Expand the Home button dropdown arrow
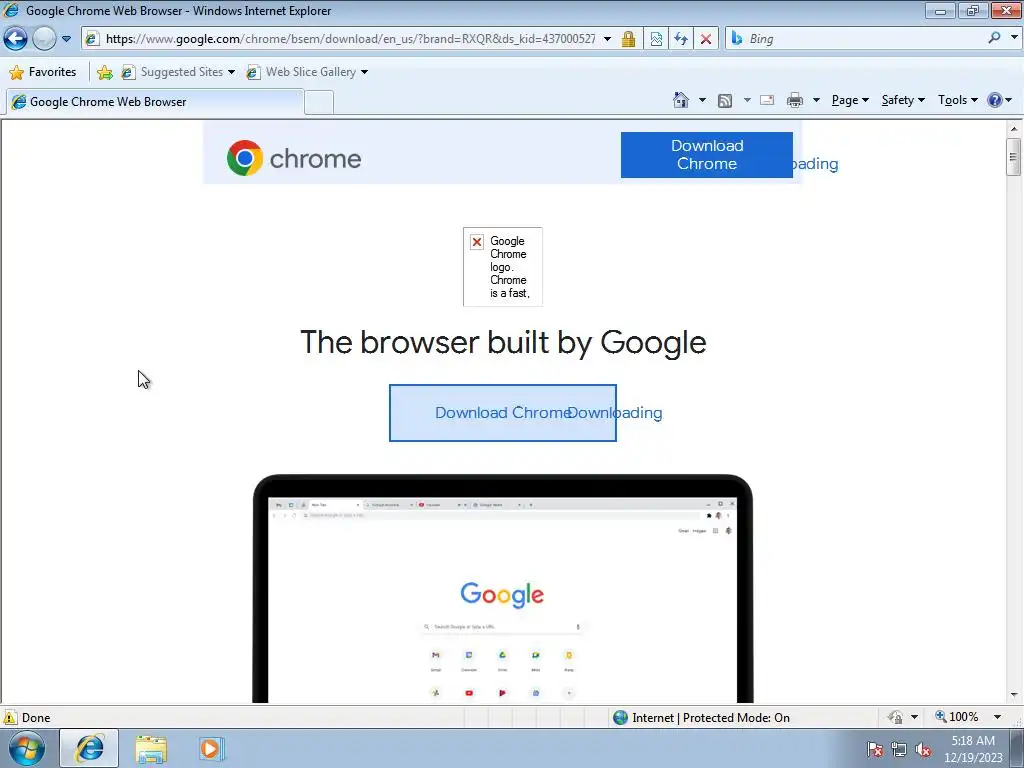1024x768 pixels. [702, 100]
